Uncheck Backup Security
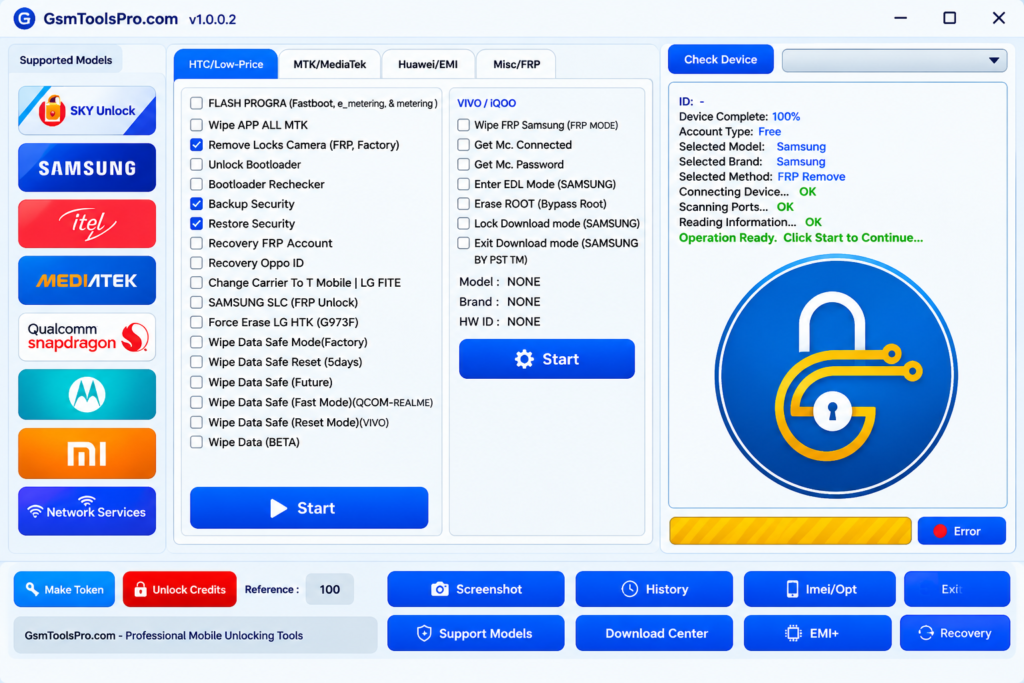This screenshot has height=683, width=1024. pos(196,204)
